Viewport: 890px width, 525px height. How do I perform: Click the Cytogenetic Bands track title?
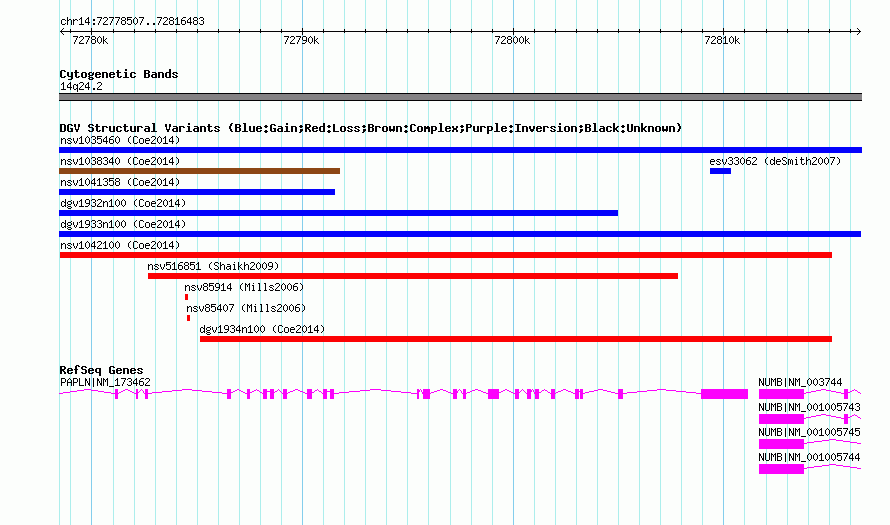[x=119, y=74]
